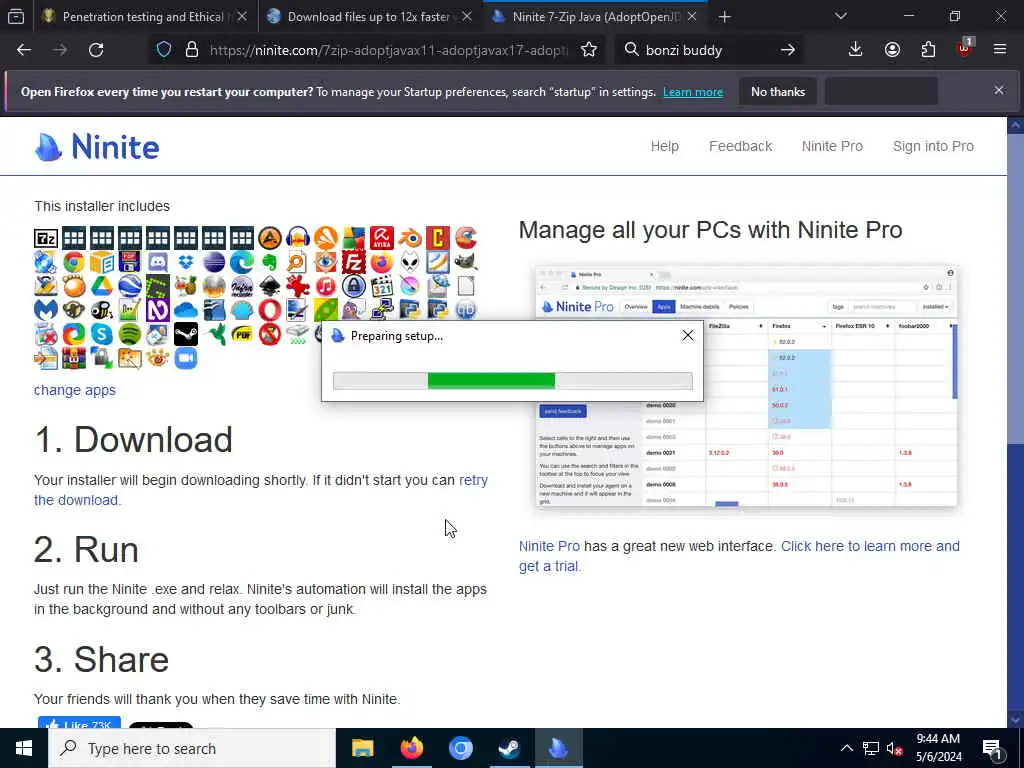Click the Blender app icon
This screenshot has height=768, width=1024.
[410, 238]
